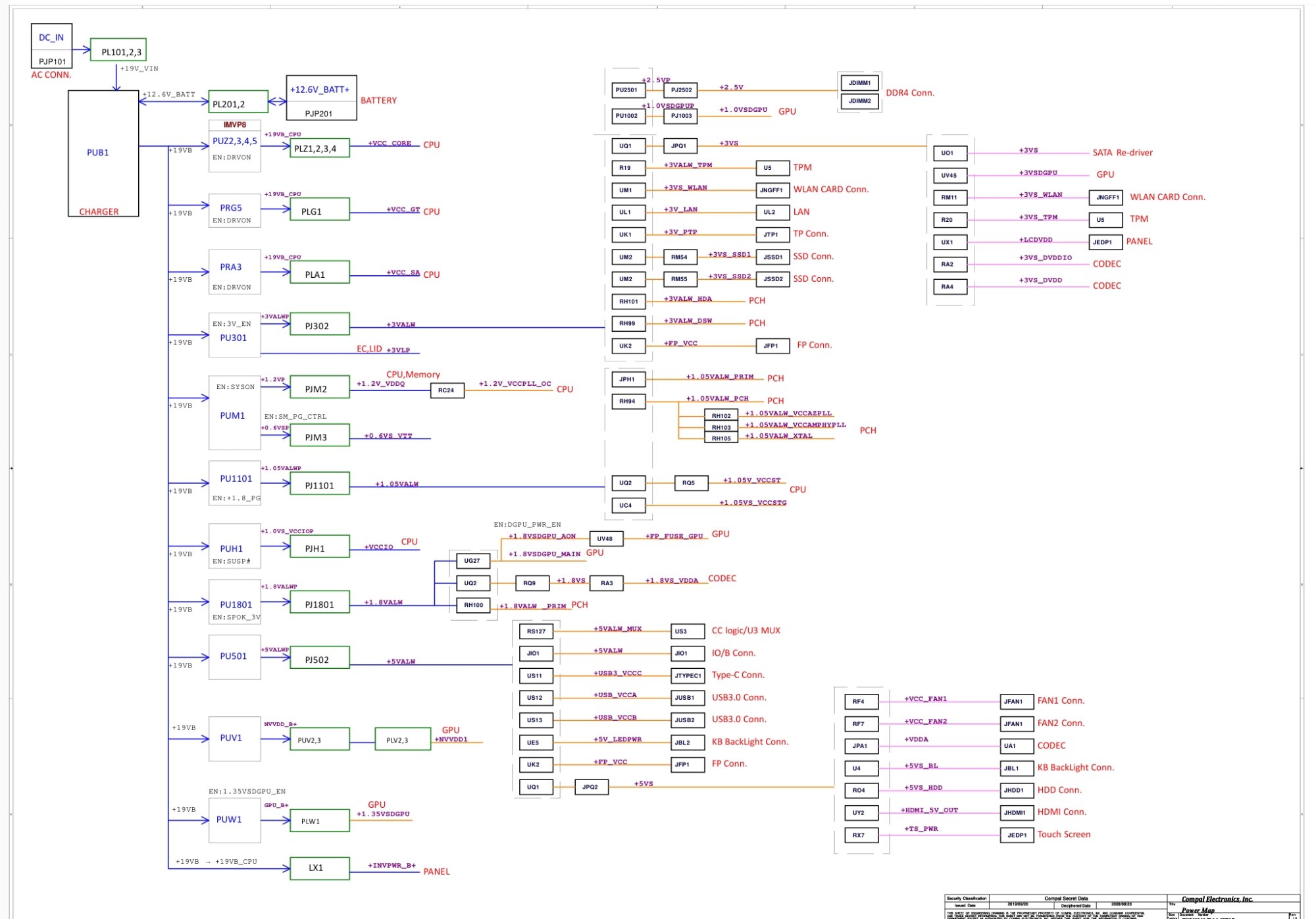Select the PUW1 block
1316x919 pixels.
(235, 820)
